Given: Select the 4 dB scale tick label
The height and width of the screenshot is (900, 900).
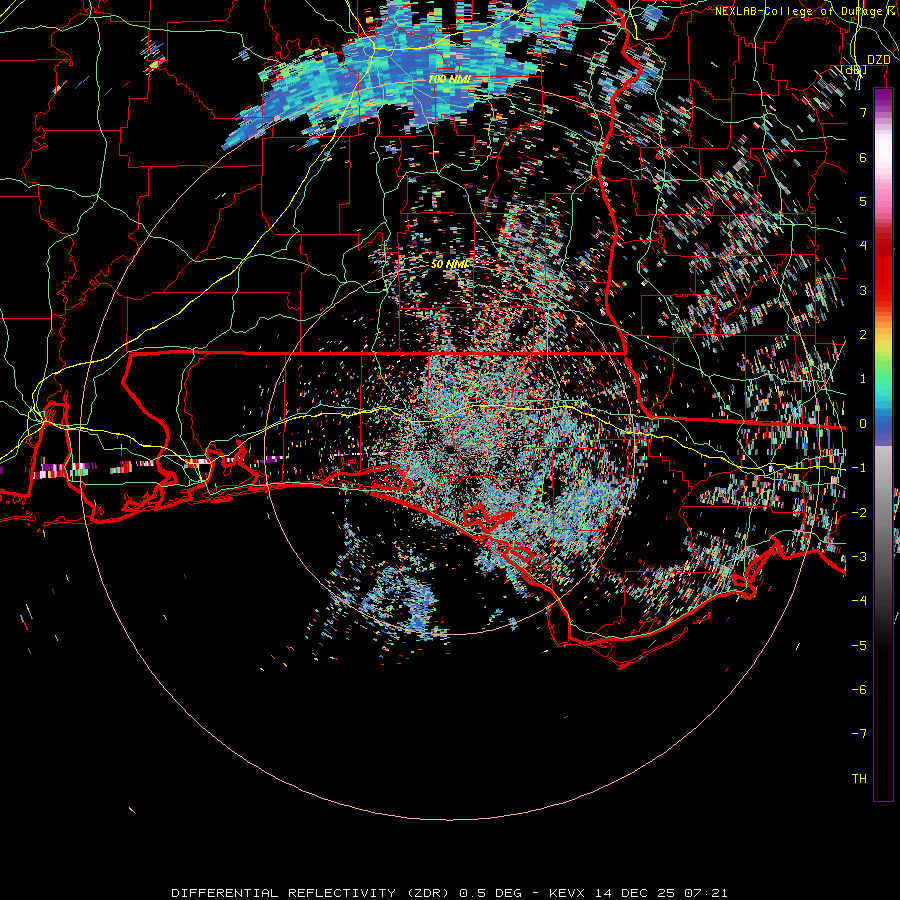Looking at the screenshot, I should click(x=863, y=246).
